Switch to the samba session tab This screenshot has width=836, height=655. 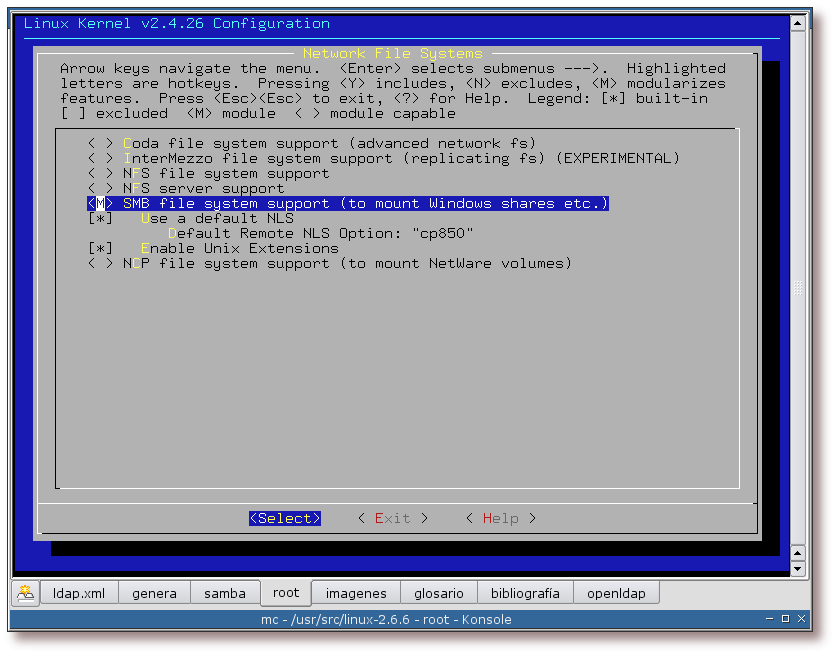coord(225,593)
